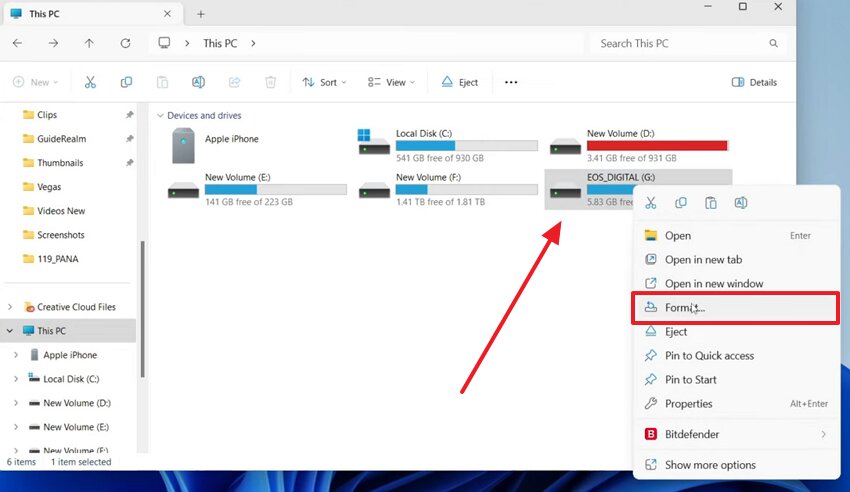
Task: Click the chevron after This PC in address bar
Action: pyautogui.click(x=253, y=43)
